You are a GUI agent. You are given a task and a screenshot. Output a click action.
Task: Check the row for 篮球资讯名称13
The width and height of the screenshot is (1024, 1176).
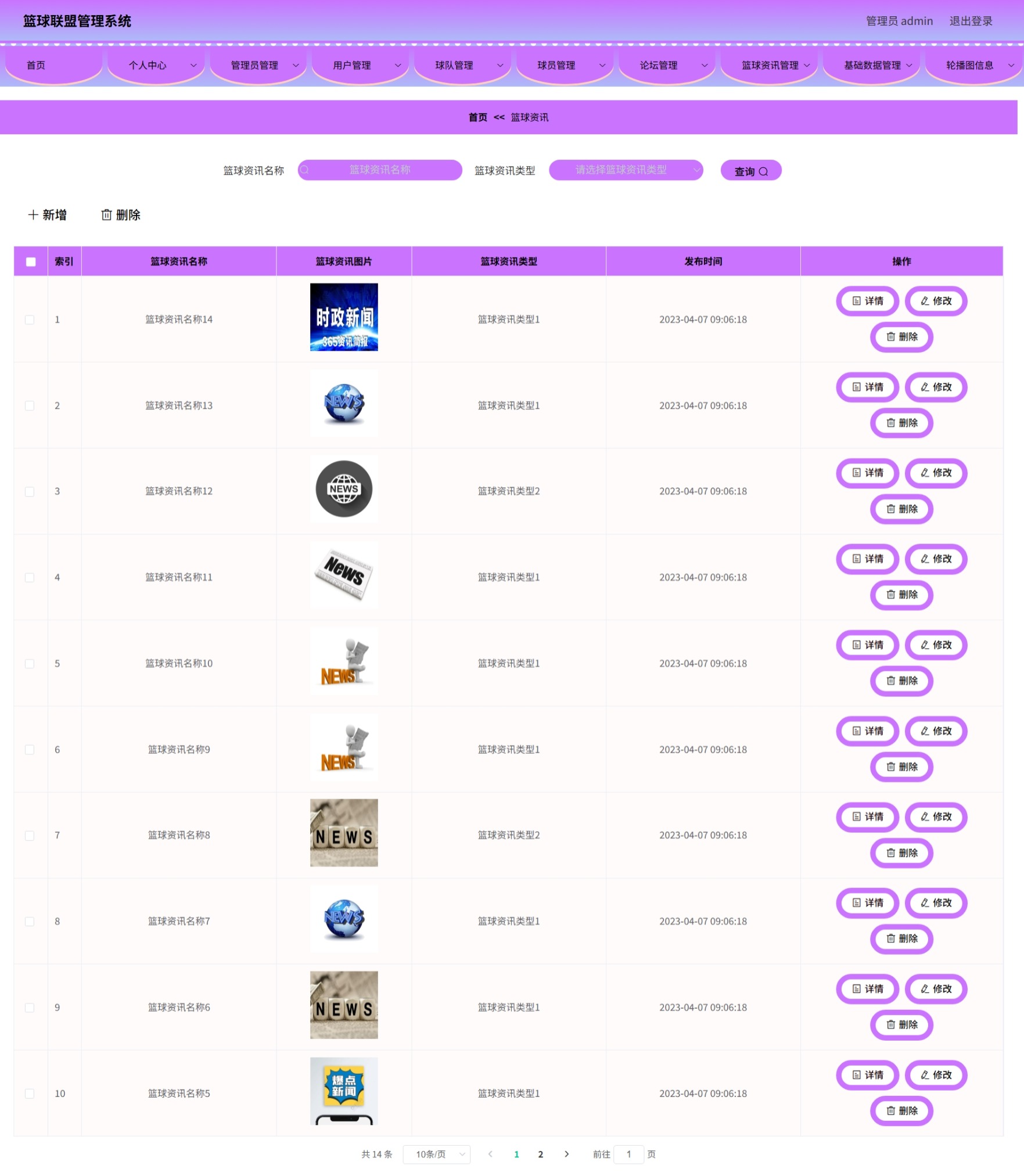coord(30,406)
